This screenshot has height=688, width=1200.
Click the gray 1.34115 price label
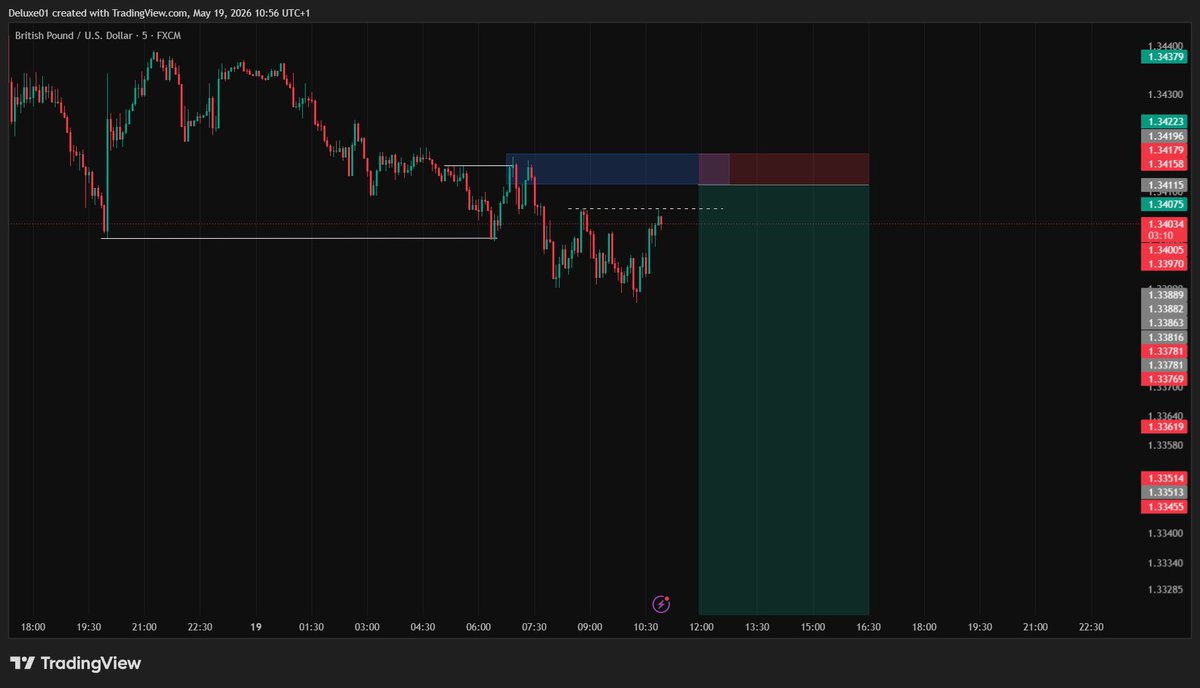[1163, 185]
